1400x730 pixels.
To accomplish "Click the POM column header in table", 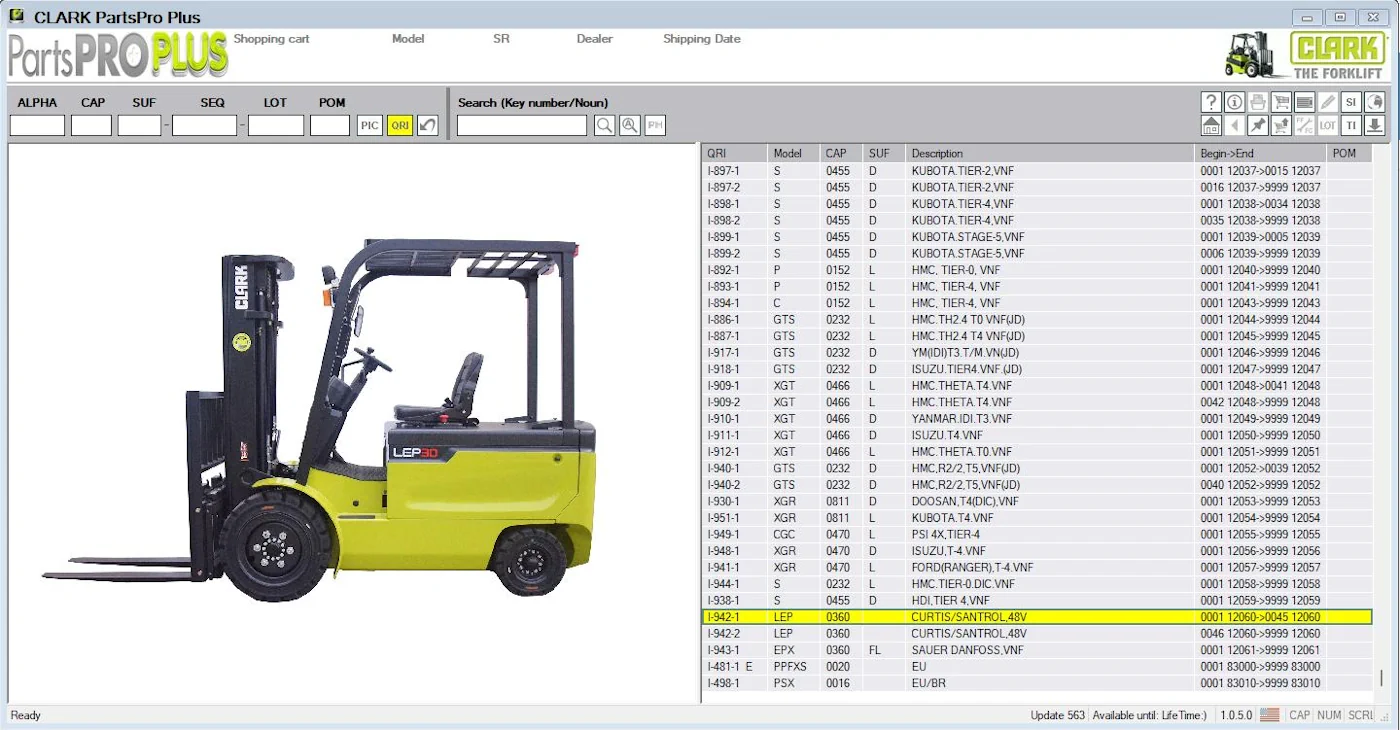I will (1350, 153).
